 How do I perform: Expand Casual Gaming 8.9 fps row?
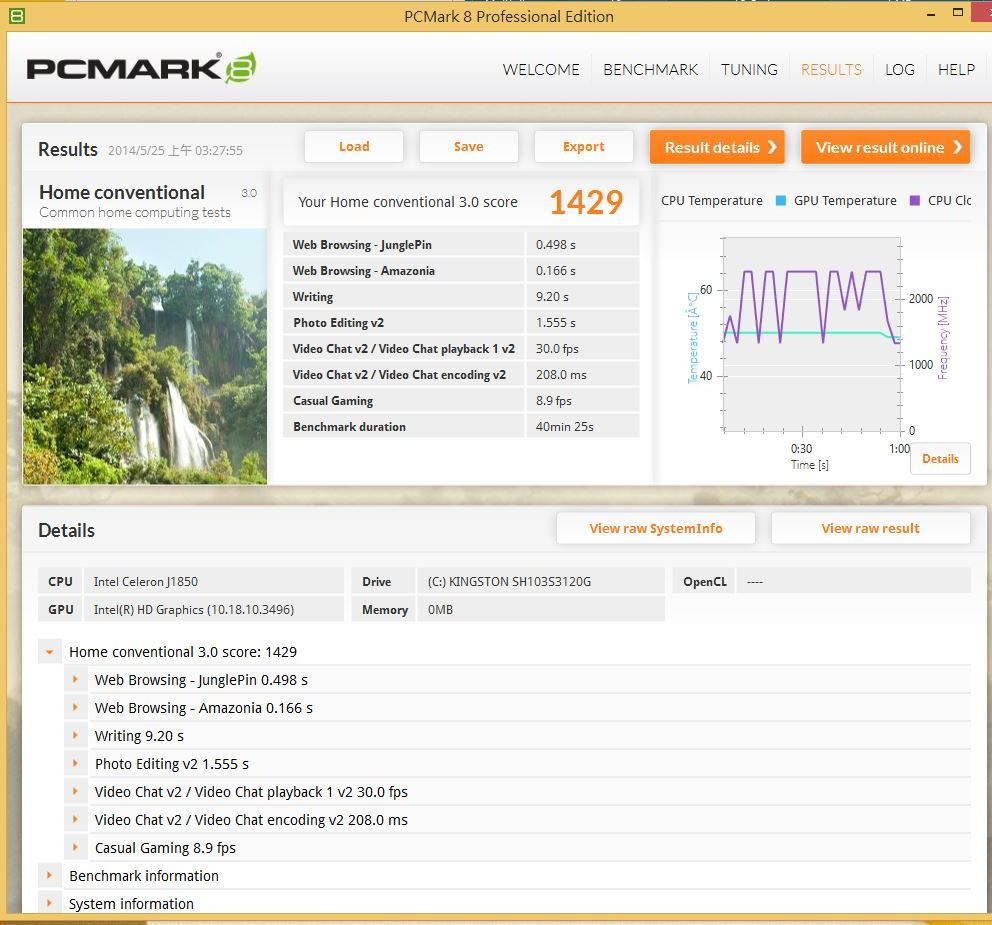75,847
